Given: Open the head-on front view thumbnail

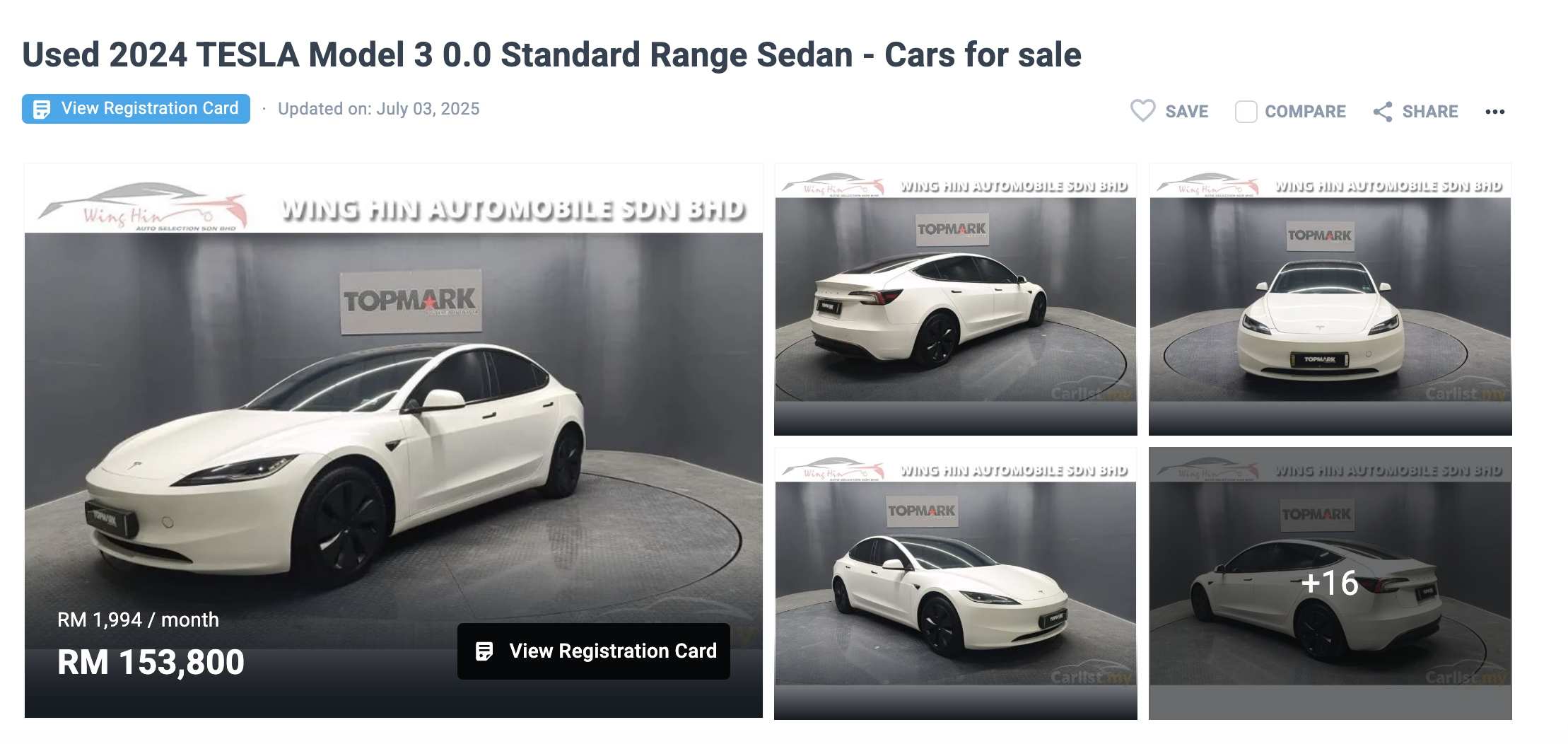Looking at the screenshot, I should (1330, 300).
